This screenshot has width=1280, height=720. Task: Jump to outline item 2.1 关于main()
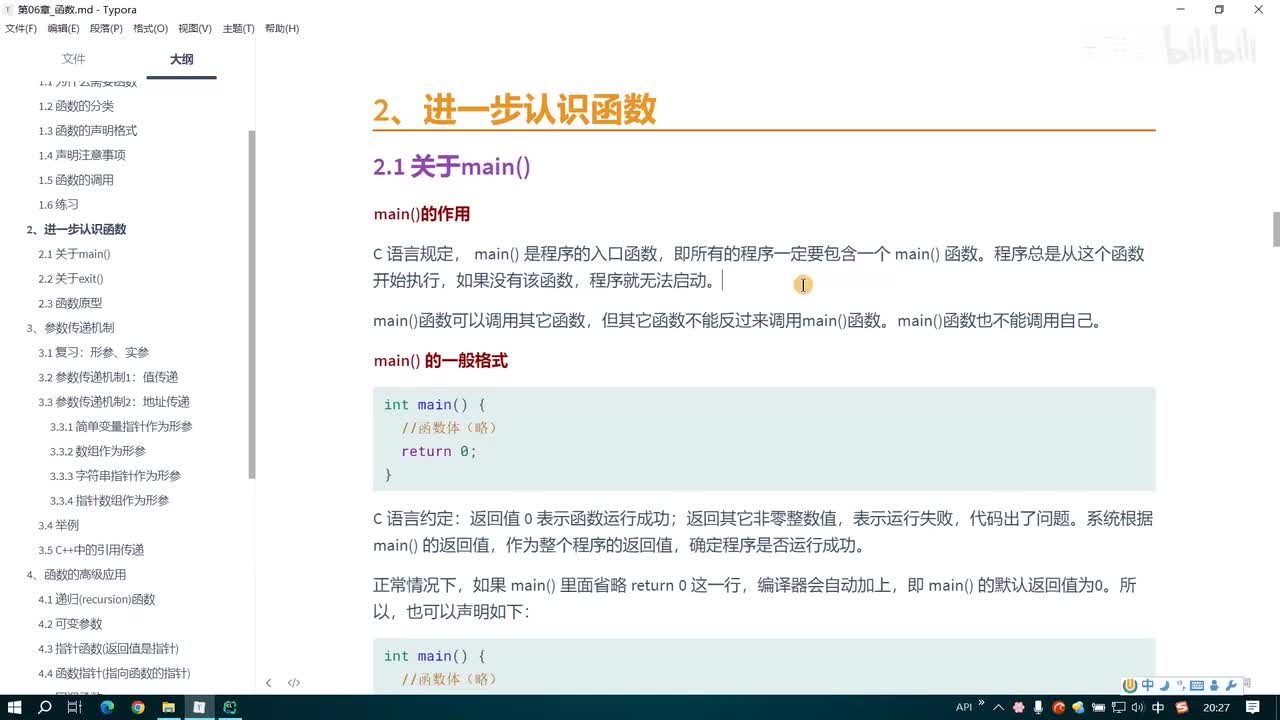[74, 254]
